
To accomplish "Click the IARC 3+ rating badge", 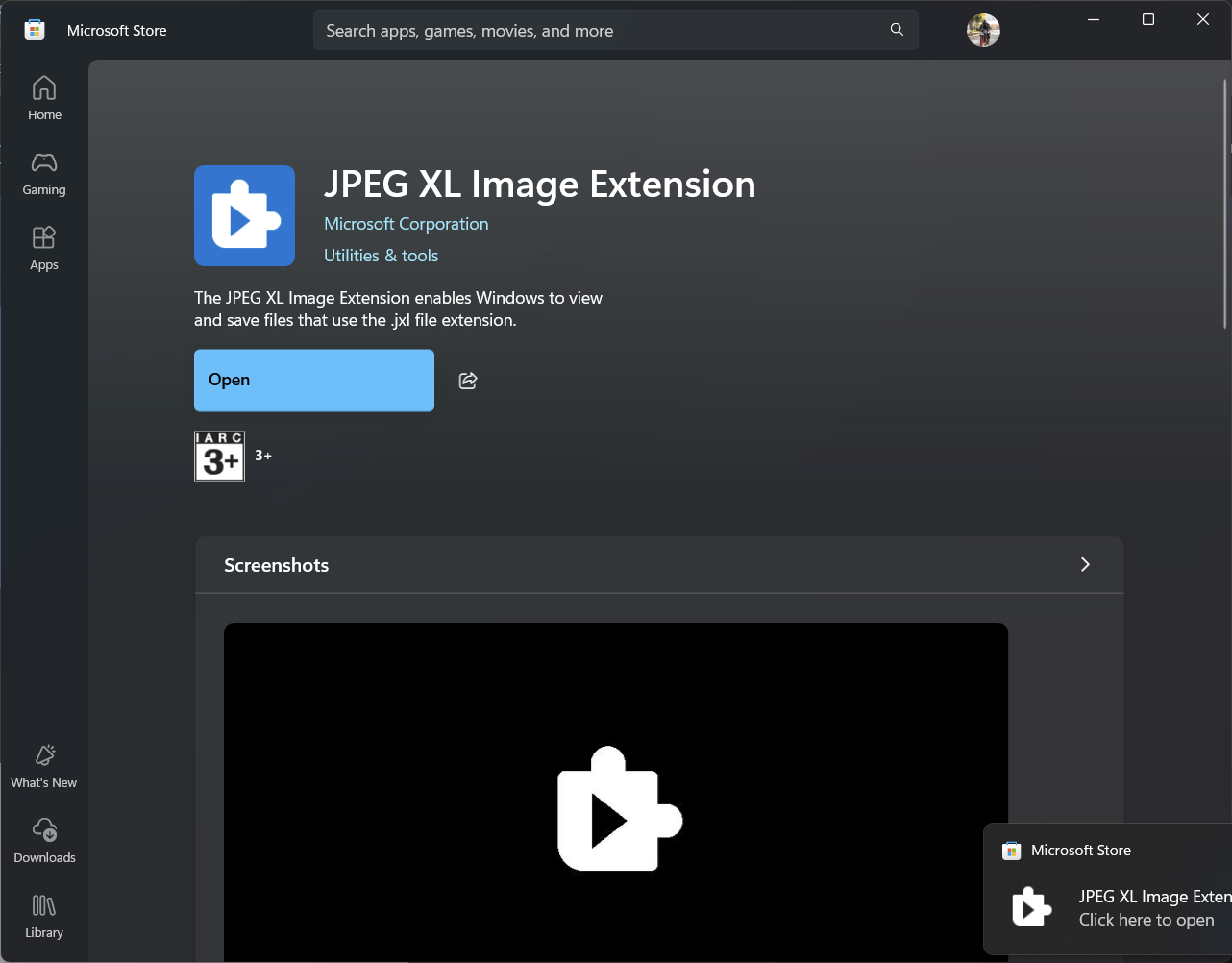I will click(219, 456).
